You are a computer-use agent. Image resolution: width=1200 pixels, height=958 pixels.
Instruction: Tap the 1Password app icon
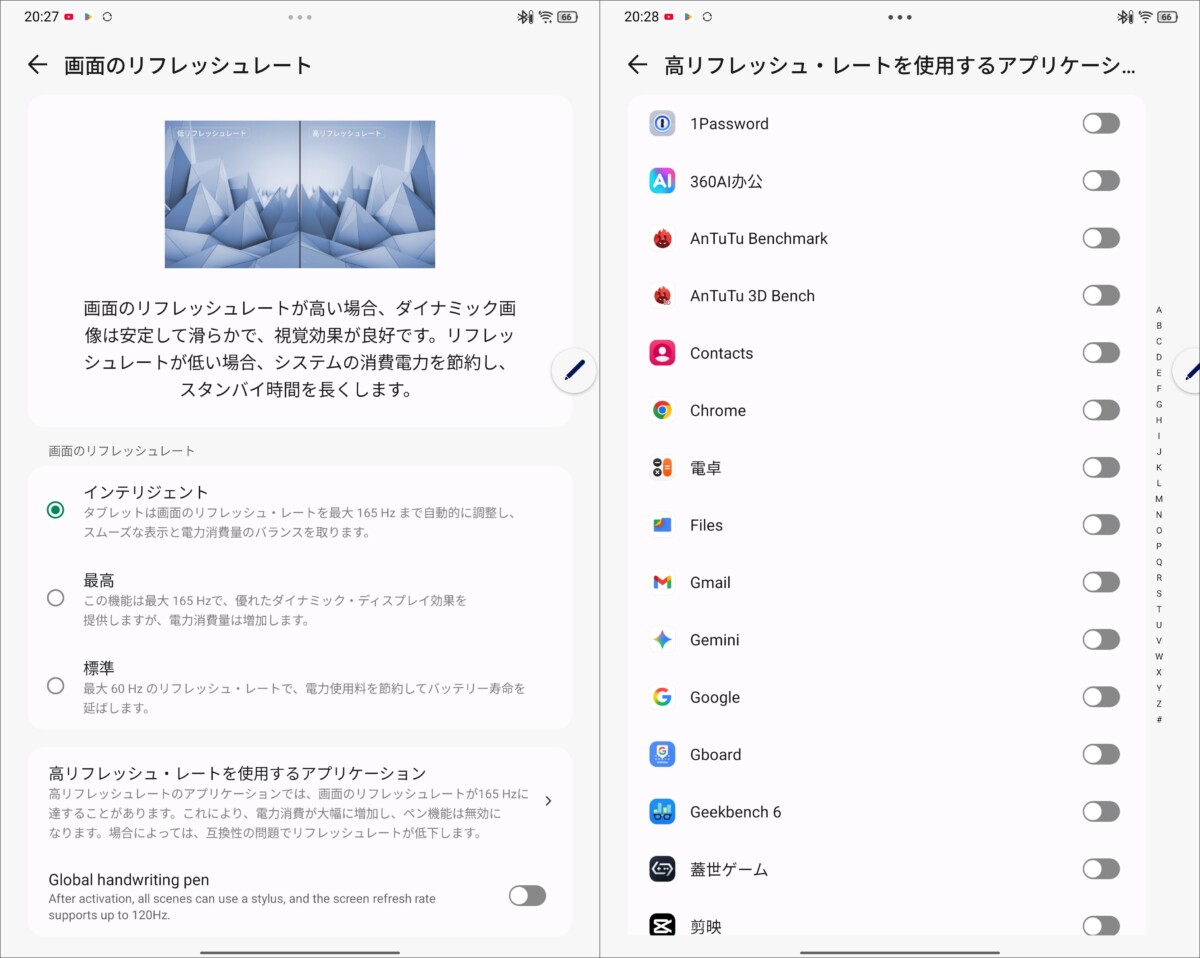(x=662, y=124)
